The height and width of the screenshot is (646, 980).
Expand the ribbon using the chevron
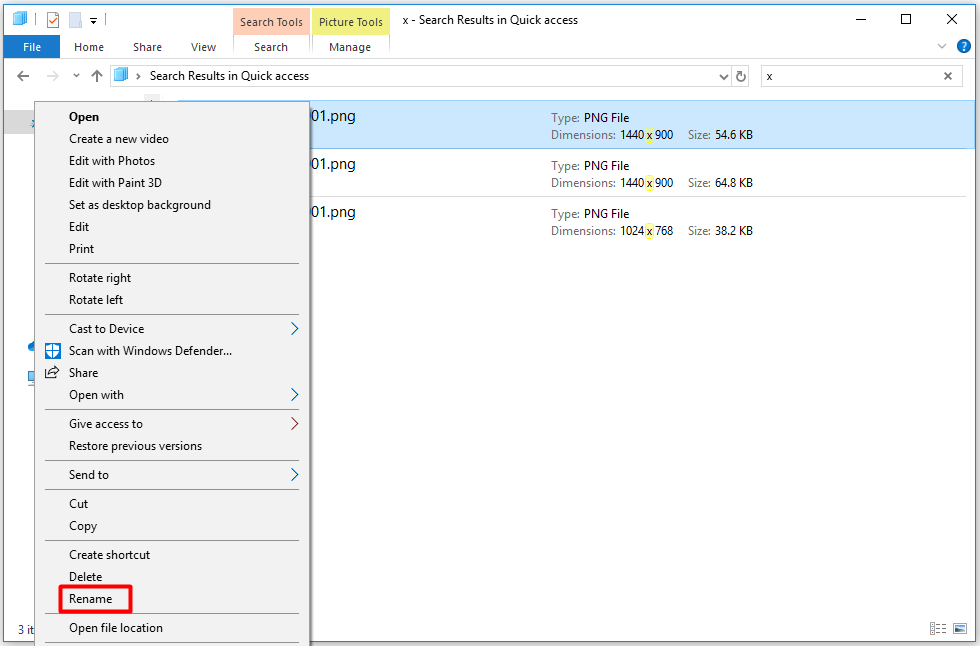click(x=942, y=47)
